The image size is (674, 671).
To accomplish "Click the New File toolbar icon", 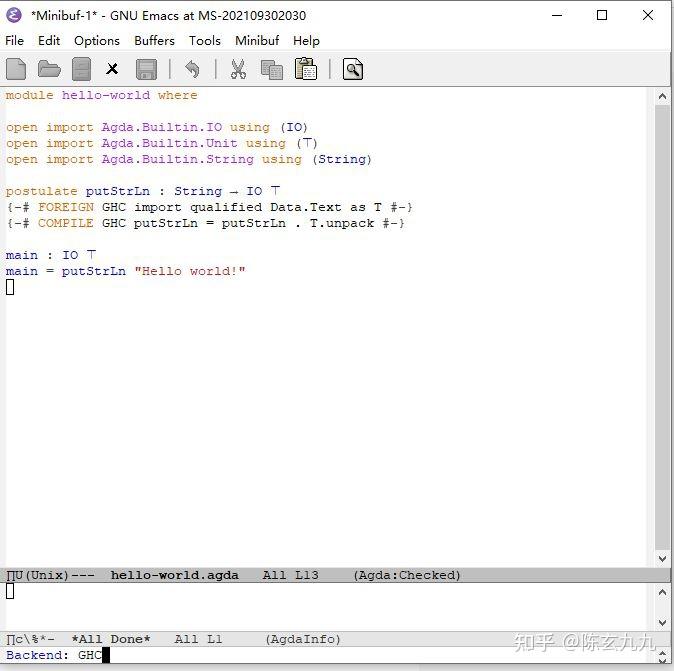I will [x=16, y=69].
